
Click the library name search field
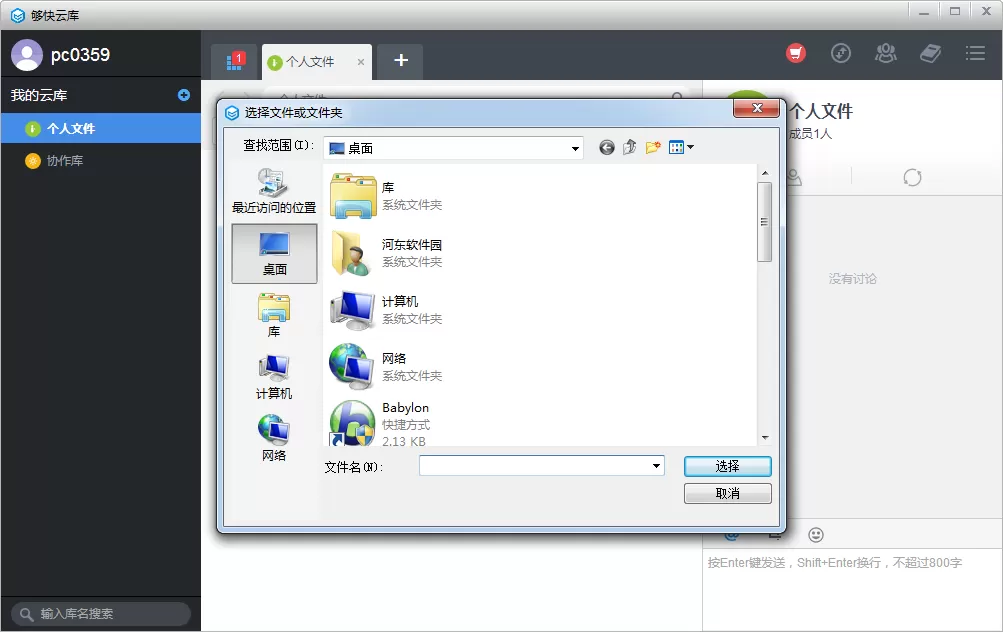click(x=100, y=613)
